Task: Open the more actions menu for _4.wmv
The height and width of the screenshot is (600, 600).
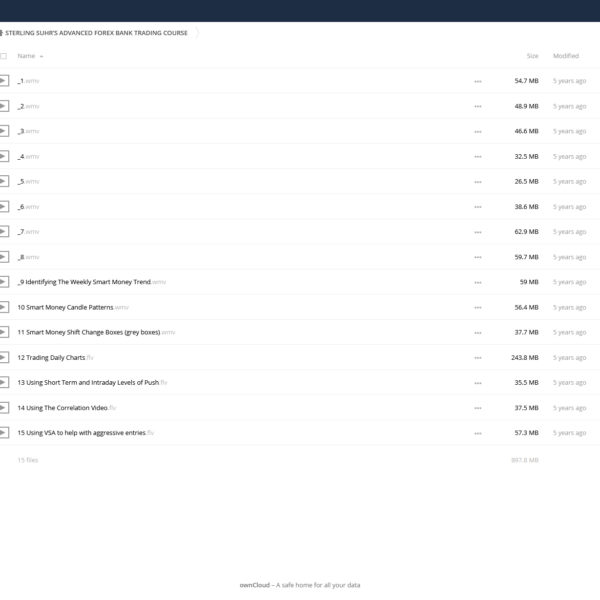Action: point(478,157)
